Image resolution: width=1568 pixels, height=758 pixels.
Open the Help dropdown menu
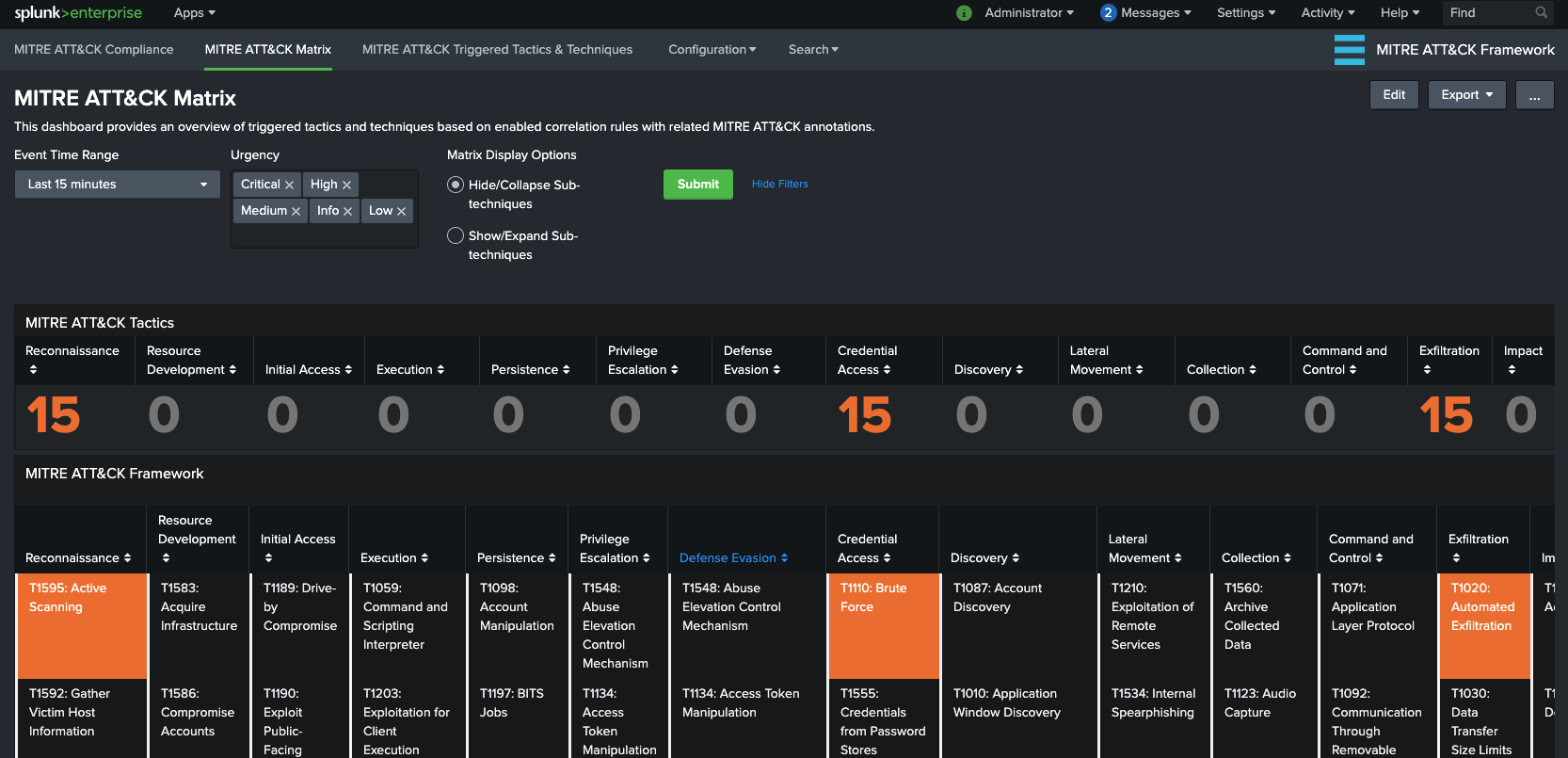pyautogui.click(x=1400, y=13)
